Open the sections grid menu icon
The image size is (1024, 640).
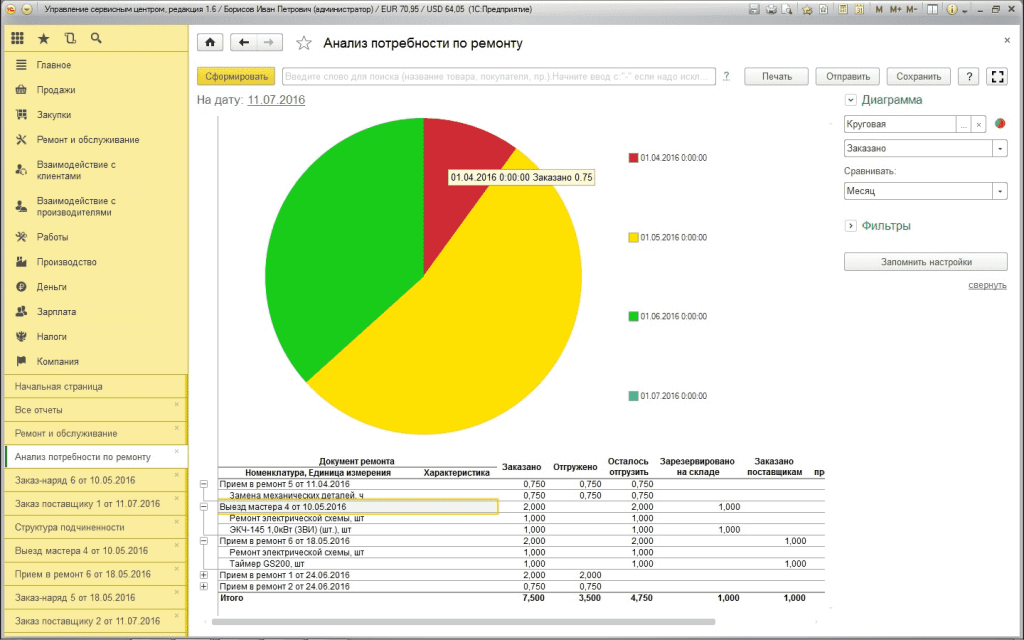(18, 39)
